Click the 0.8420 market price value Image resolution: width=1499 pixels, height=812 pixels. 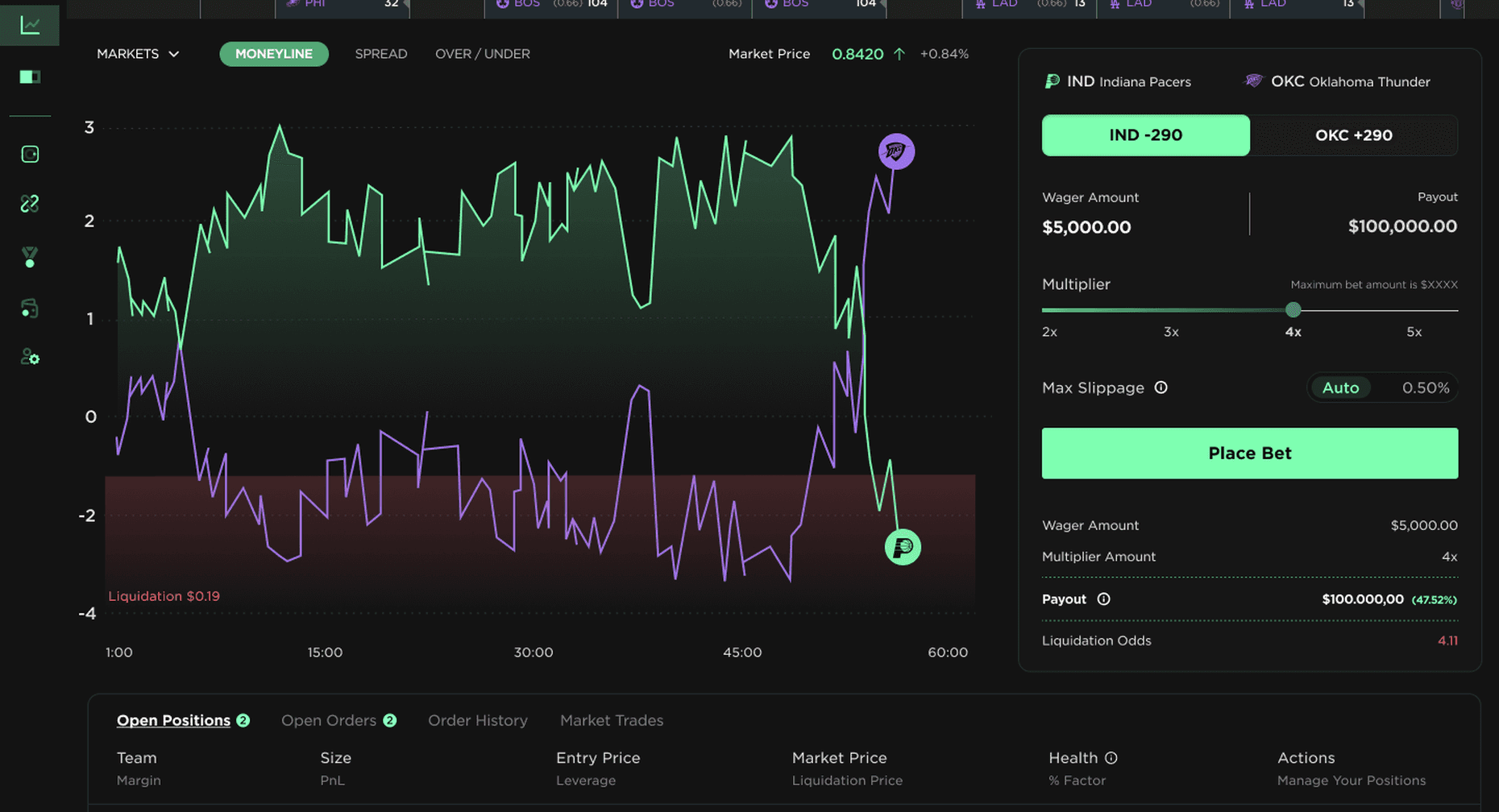point(857,54)
